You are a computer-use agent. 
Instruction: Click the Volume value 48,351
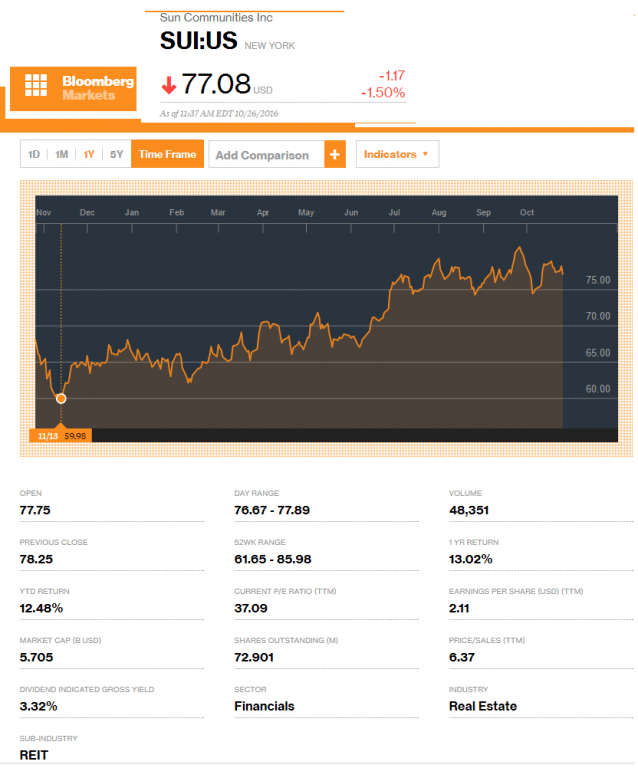[x=469, y=510]
